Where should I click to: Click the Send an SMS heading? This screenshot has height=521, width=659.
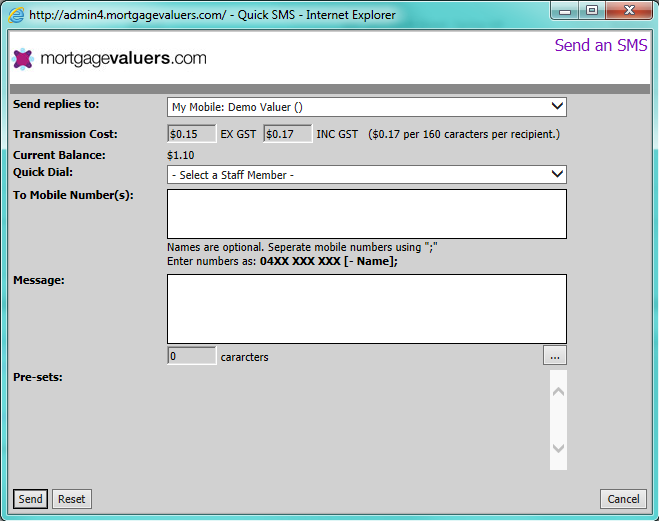601,45
